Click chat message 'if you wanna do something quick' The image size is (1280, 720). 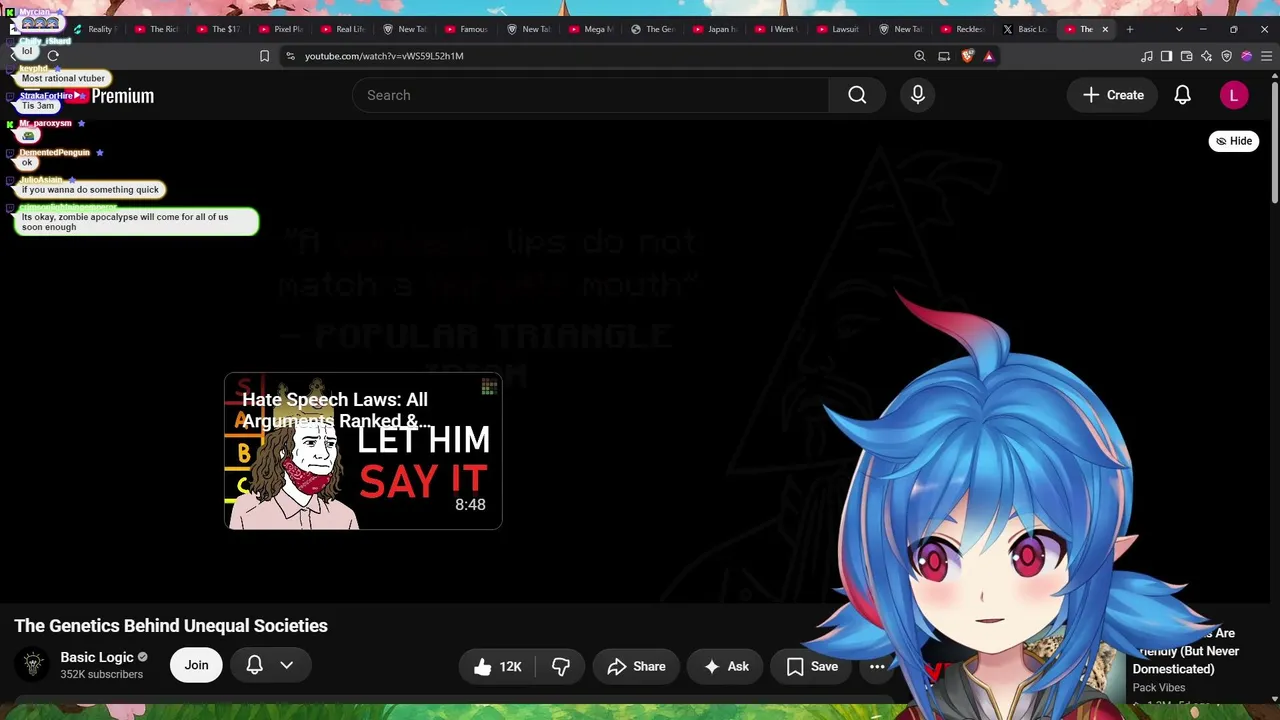point(90,190)
